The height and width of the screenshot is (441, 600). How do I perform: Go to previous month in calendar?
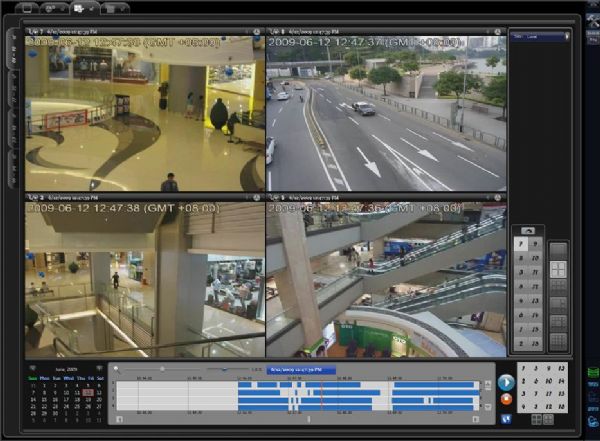pos(33,369)
